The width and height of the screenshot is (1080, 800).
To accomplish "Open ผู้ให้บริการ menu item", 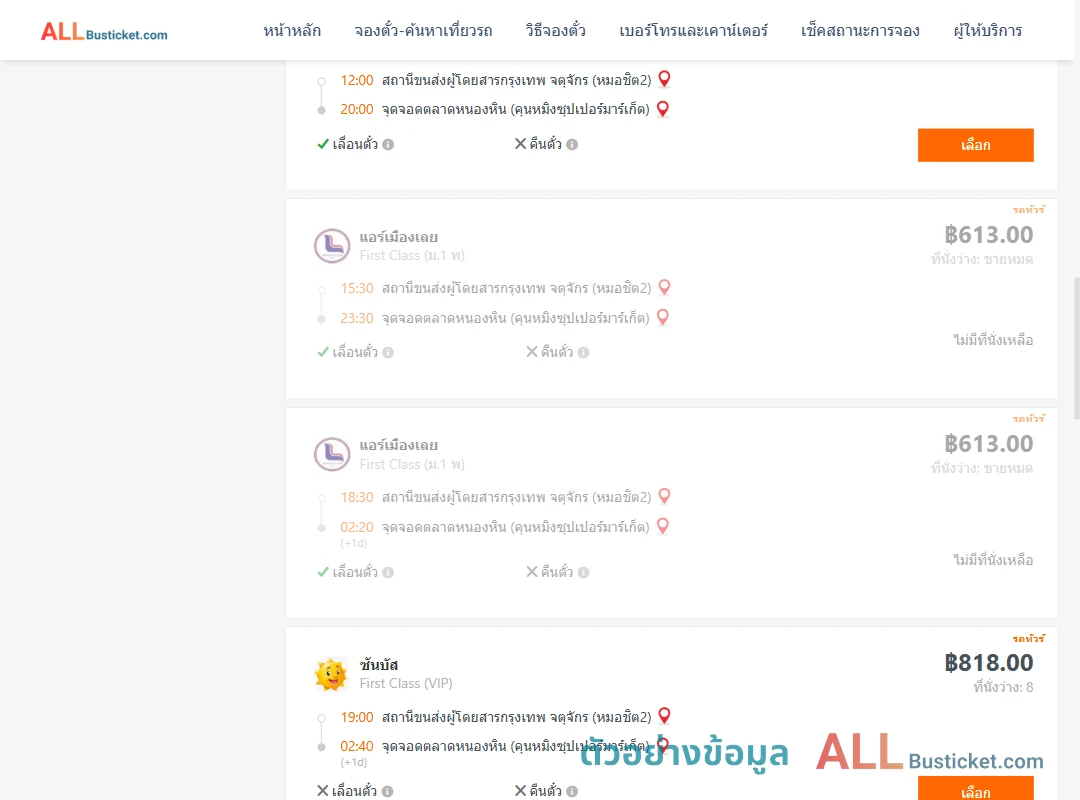I will pyautogui.click(x=988, y=31).
